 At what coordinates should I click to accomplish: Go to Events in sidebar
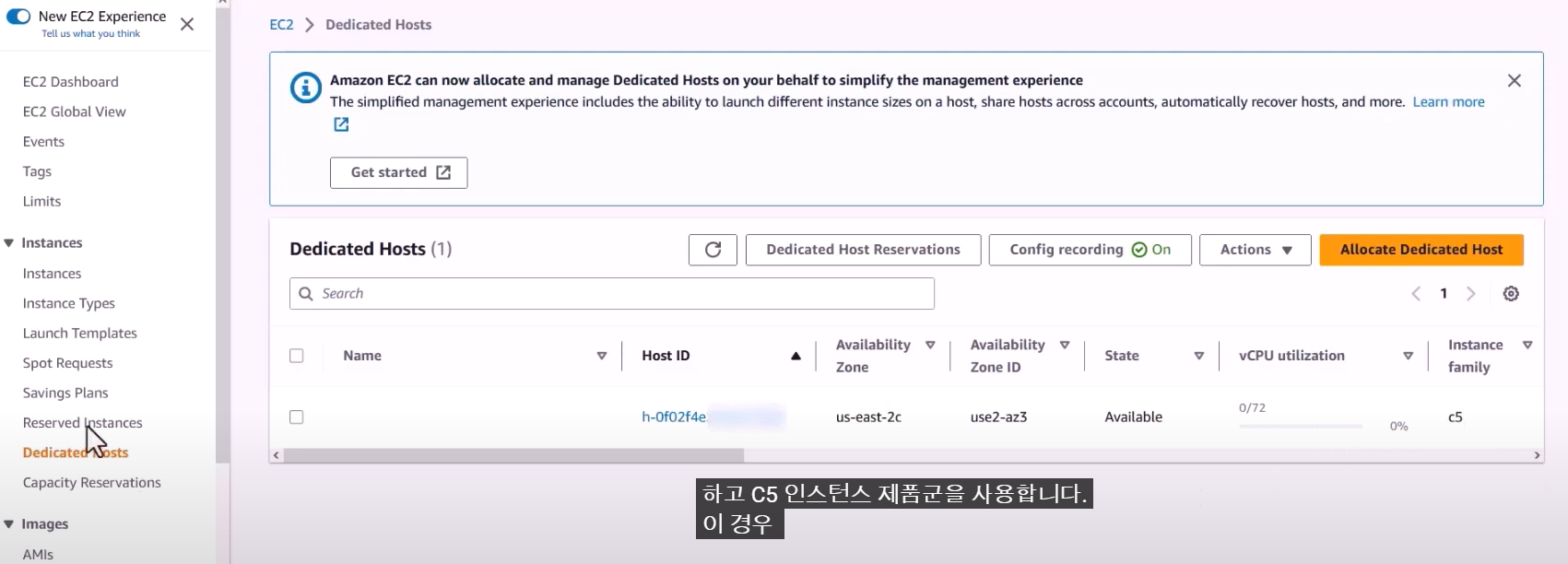[x=43, y=142]
